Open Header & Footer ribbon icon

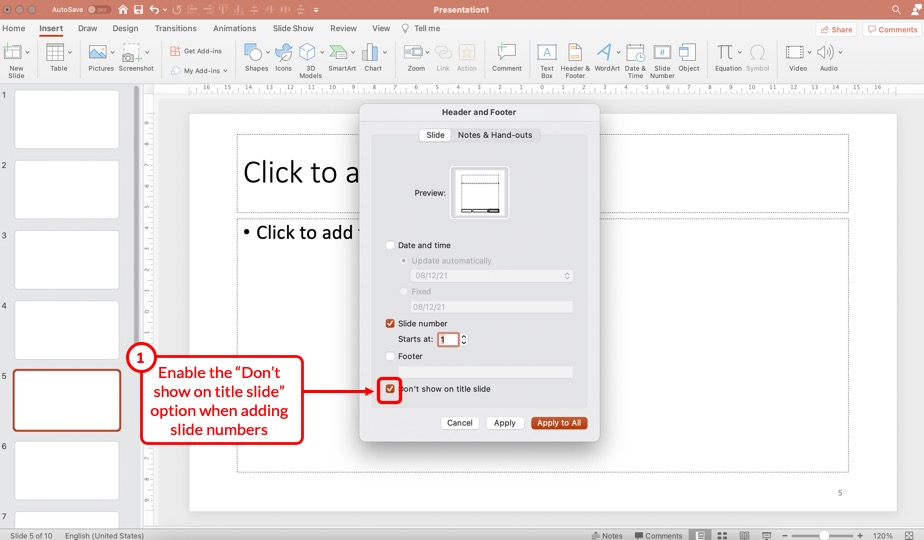[x=575, y=52]
